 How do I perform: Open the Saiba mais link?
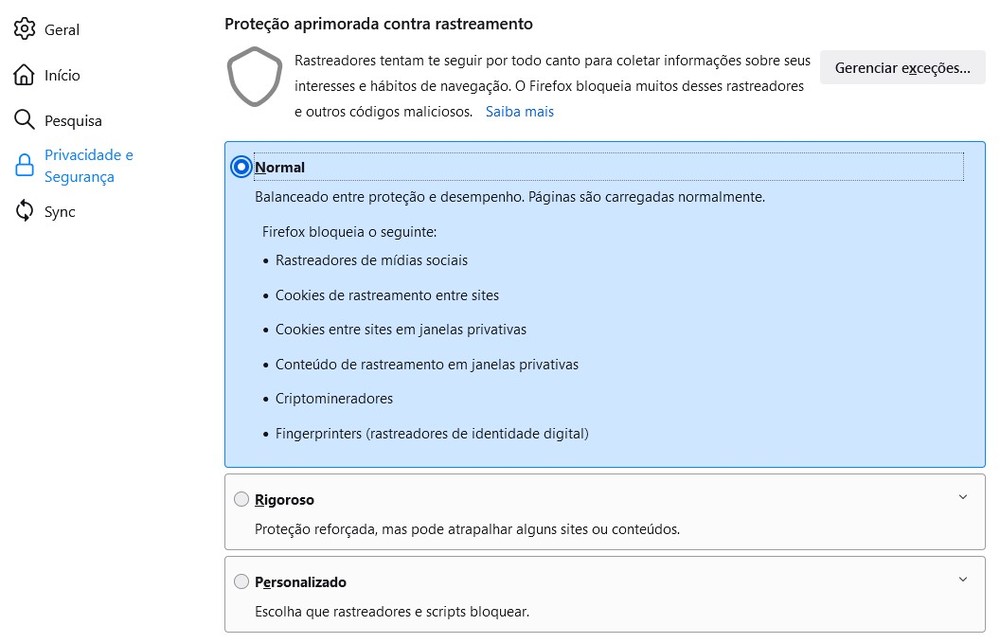click(x=519, y=112)
